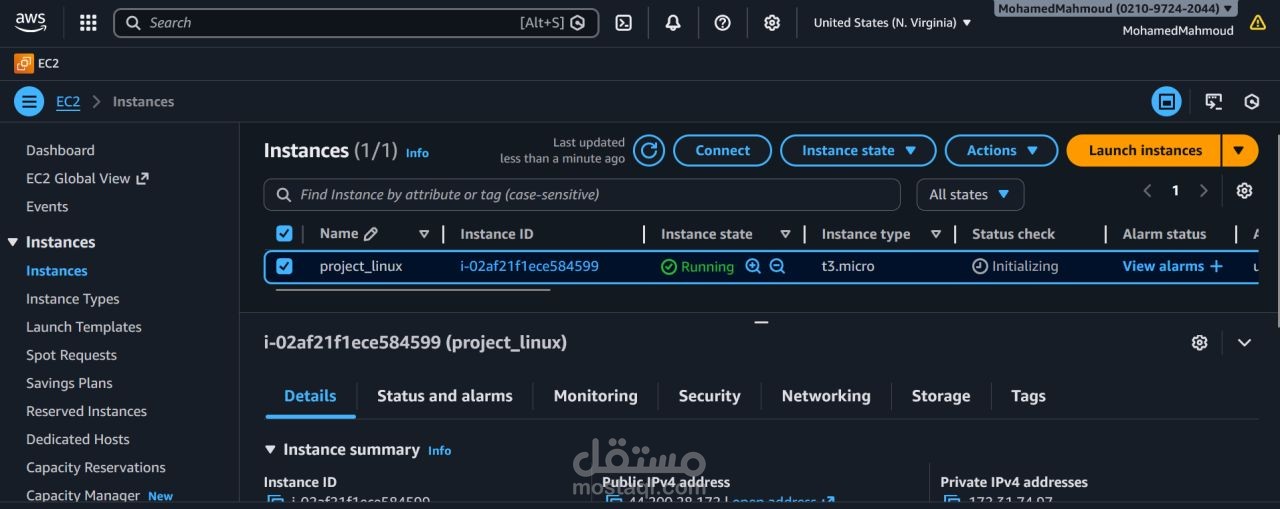This screenshot has width=1280, height=509.
Task: Open instance ID i-02af21f1ece584599 link
Action: 529,266
